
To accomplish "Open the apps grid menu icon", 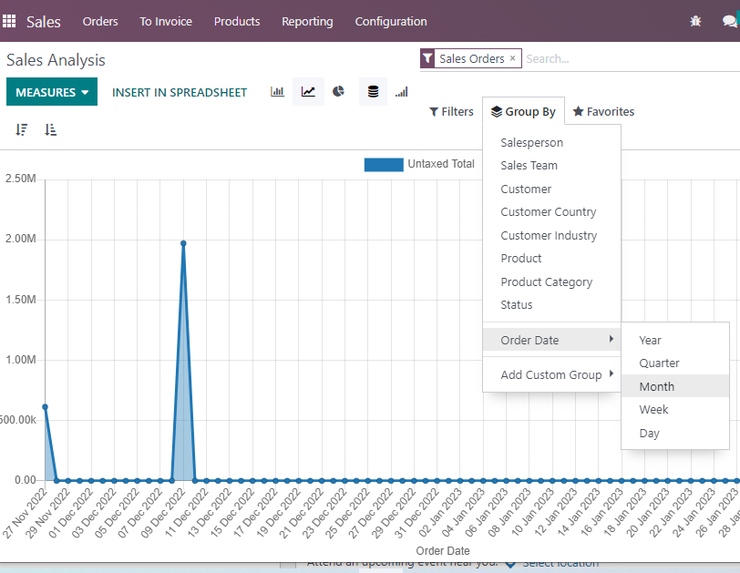I will pyautogui.click(x=9, y=21).
